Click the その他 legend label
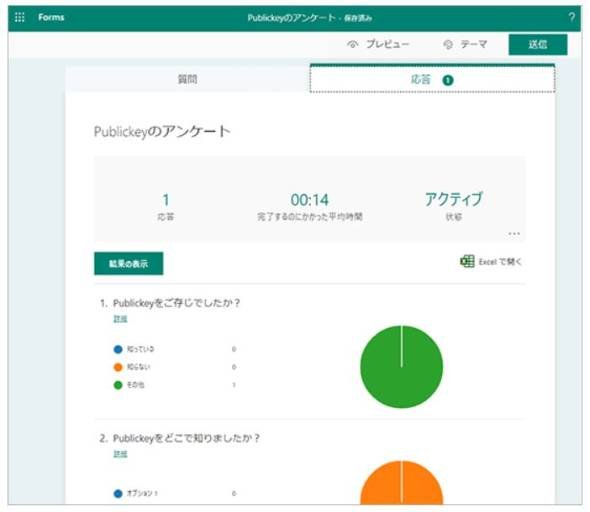This screenshot has width=590, height=512. click(135, 385)
